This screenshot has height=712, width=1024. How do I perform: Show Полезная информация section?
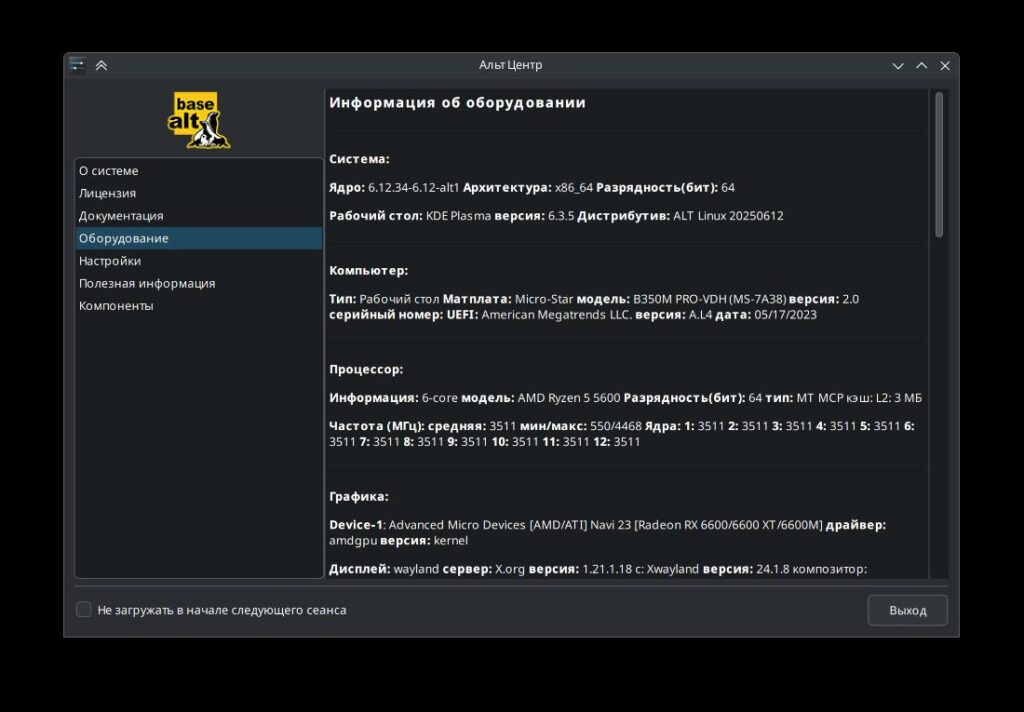pos(199,283)
